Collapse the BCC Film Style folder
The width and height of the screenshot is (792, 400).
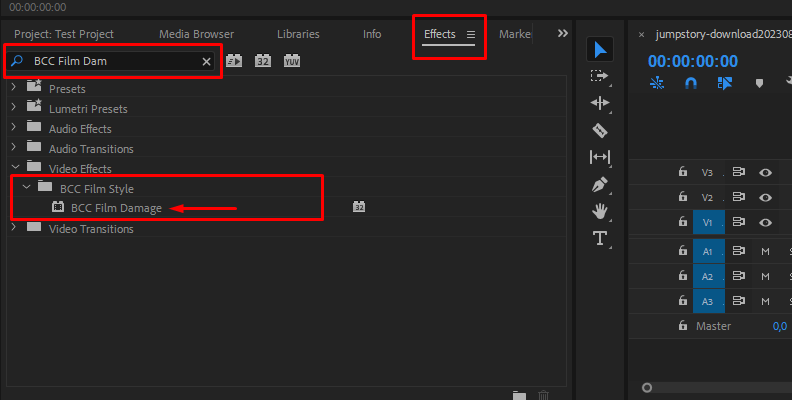tap(27, 187)
